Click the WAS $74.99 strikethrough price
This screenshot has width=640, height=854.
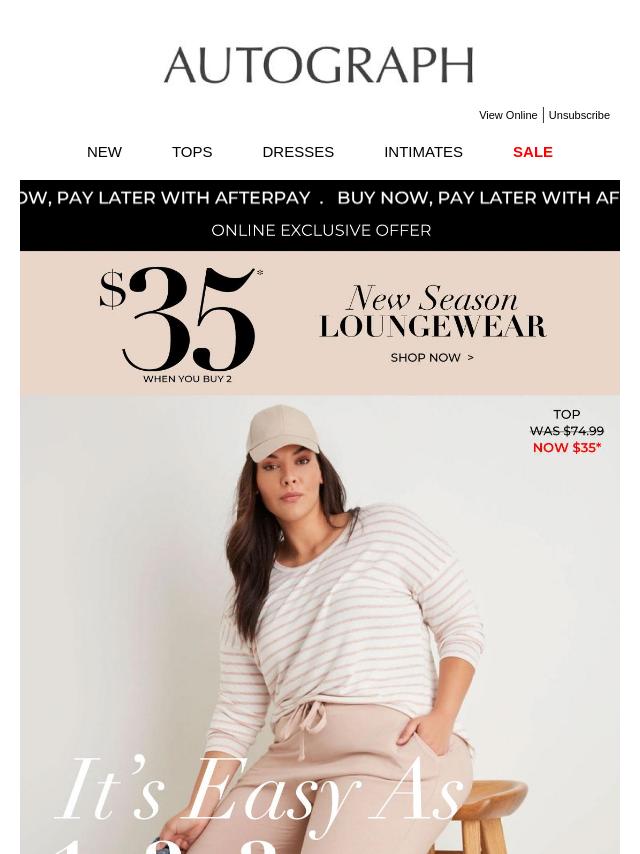(566, 431)
